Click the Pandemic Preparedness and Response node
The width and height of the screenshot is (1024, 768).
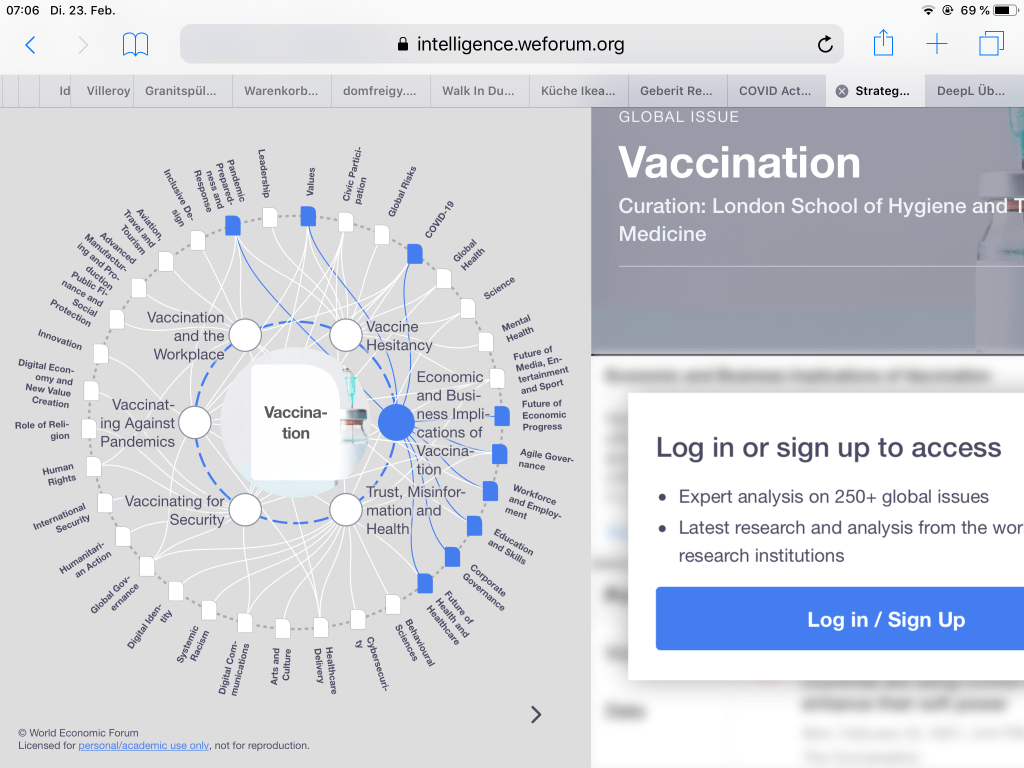(233, 226)
